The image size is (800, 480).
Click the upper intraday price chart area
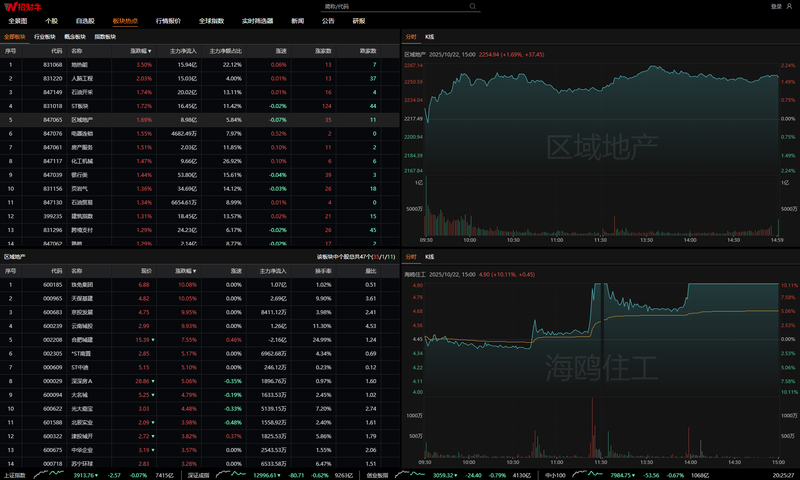[602, 120]
